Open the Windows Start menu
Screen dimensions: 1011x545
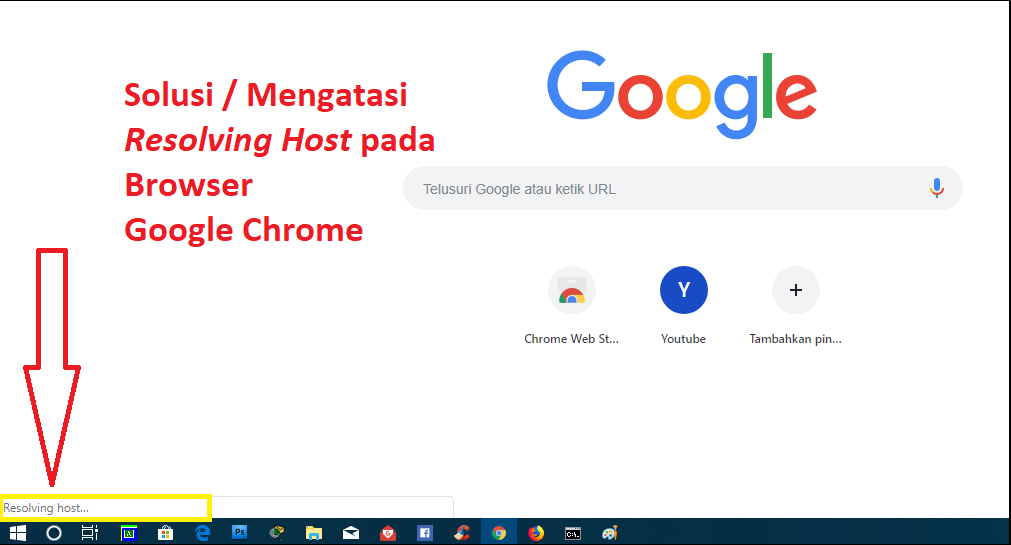pos(18,533)
